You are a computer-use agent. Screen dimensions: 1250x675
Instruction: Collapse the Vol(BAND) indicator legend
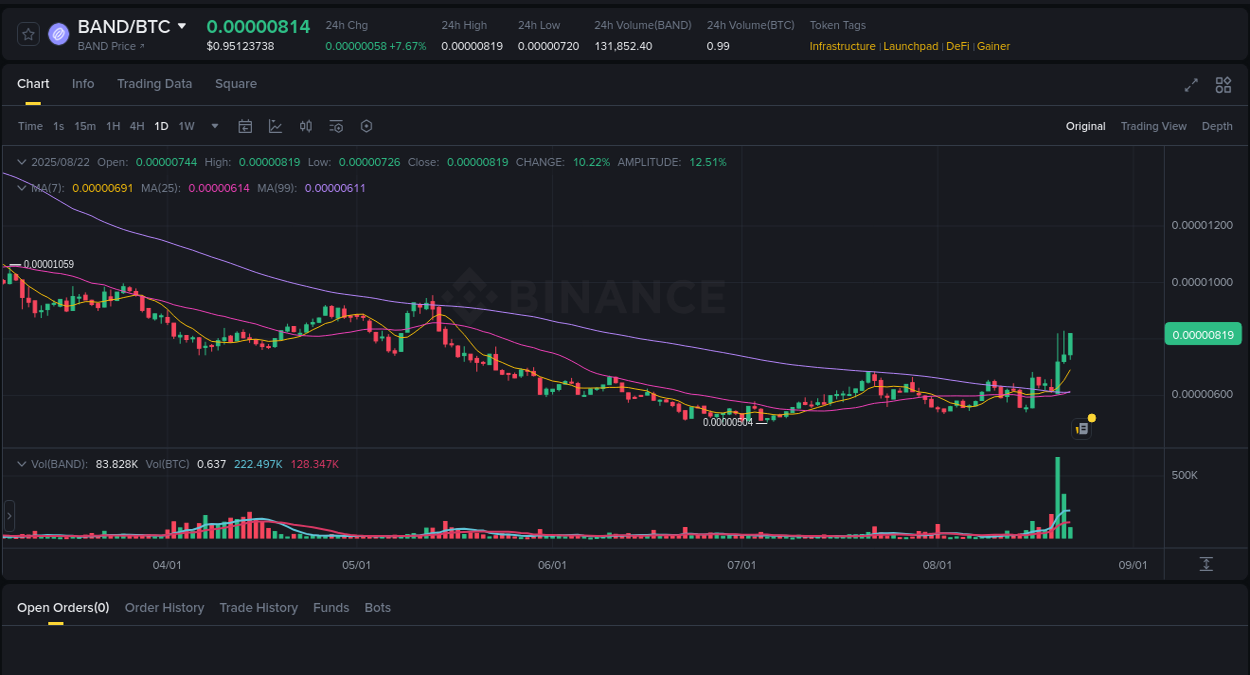[22, 464]
